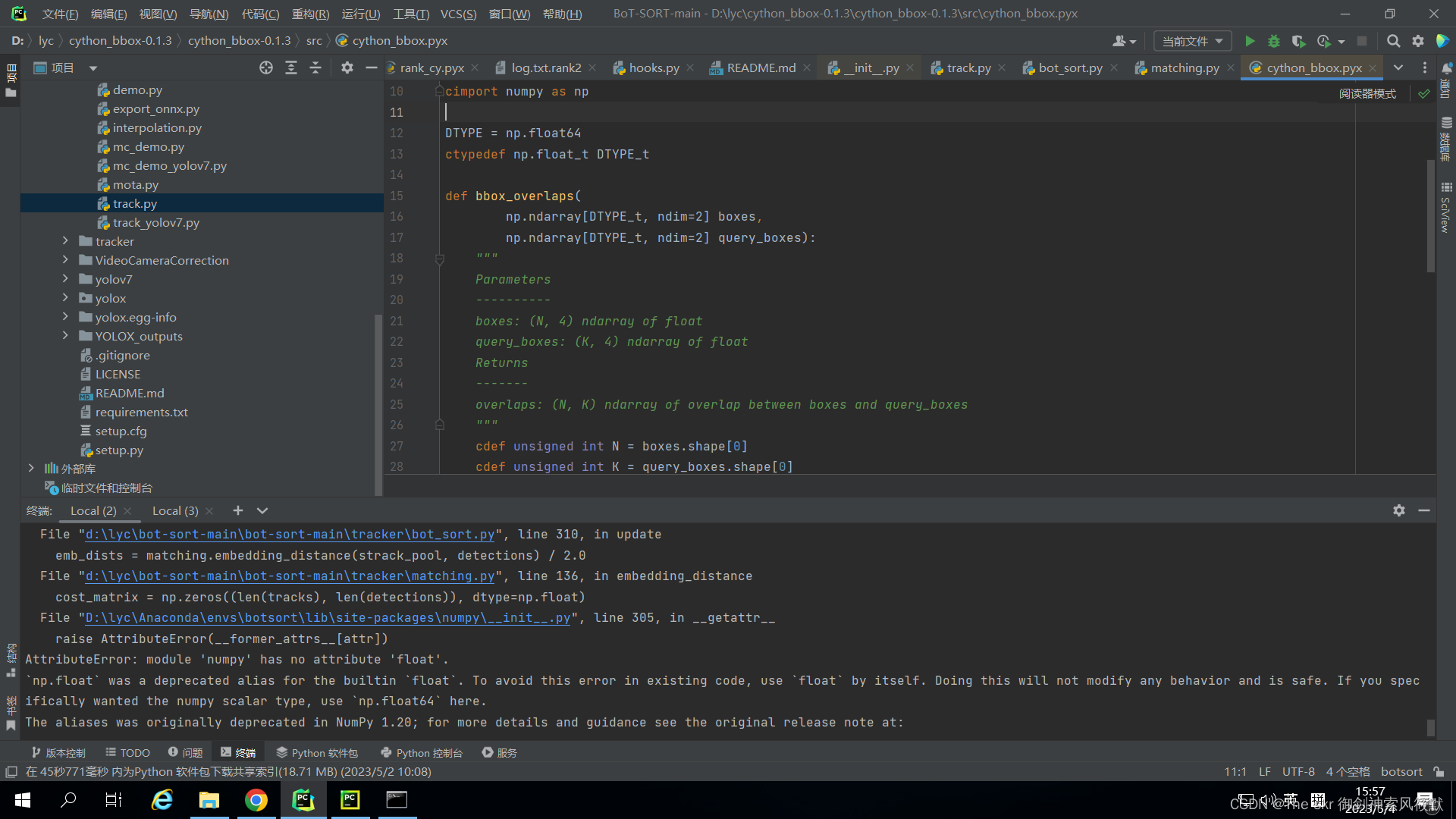The image size is (1456, 819).
Task: Open run configuration dropdown
Action: pyautogui.click(x=1192, y=41)
